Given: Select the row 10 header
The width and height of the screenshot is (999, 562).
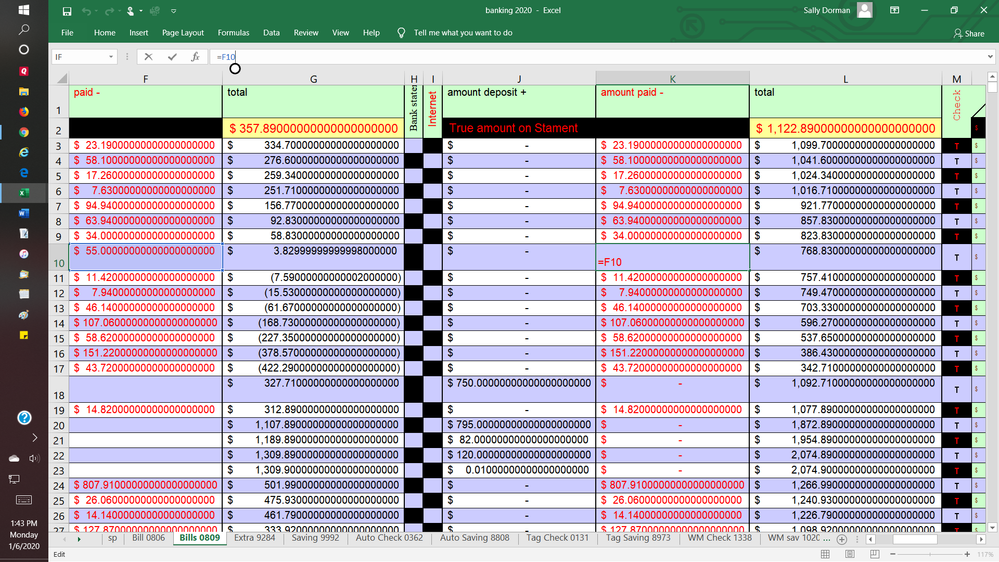Looking at the screenshot, I should coord(59,257).
